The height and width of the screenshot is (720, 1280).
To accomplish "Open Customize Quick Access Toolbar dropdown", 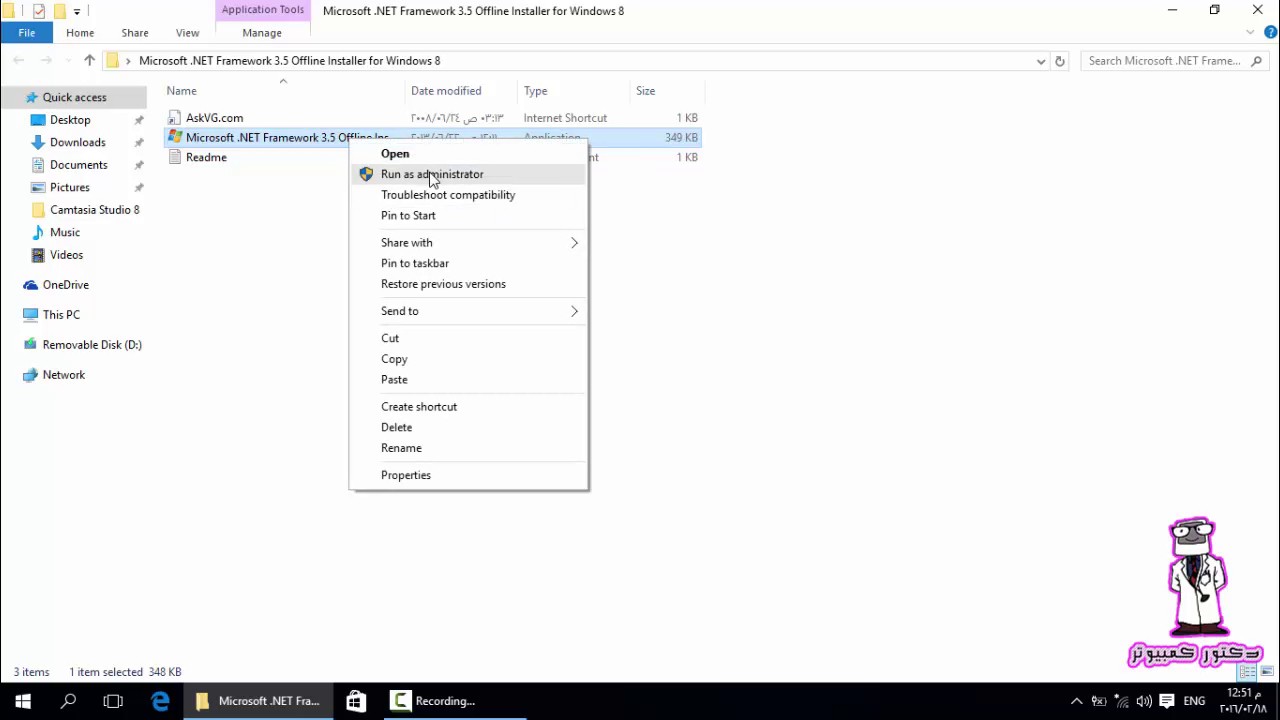I will tap(76, 11).
